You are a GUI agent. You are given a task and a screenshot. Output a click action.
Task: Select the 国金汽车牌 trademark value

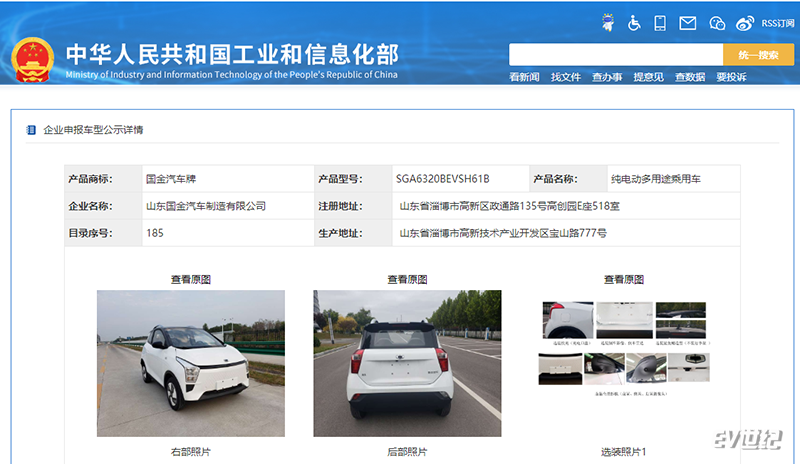(171, 179)
